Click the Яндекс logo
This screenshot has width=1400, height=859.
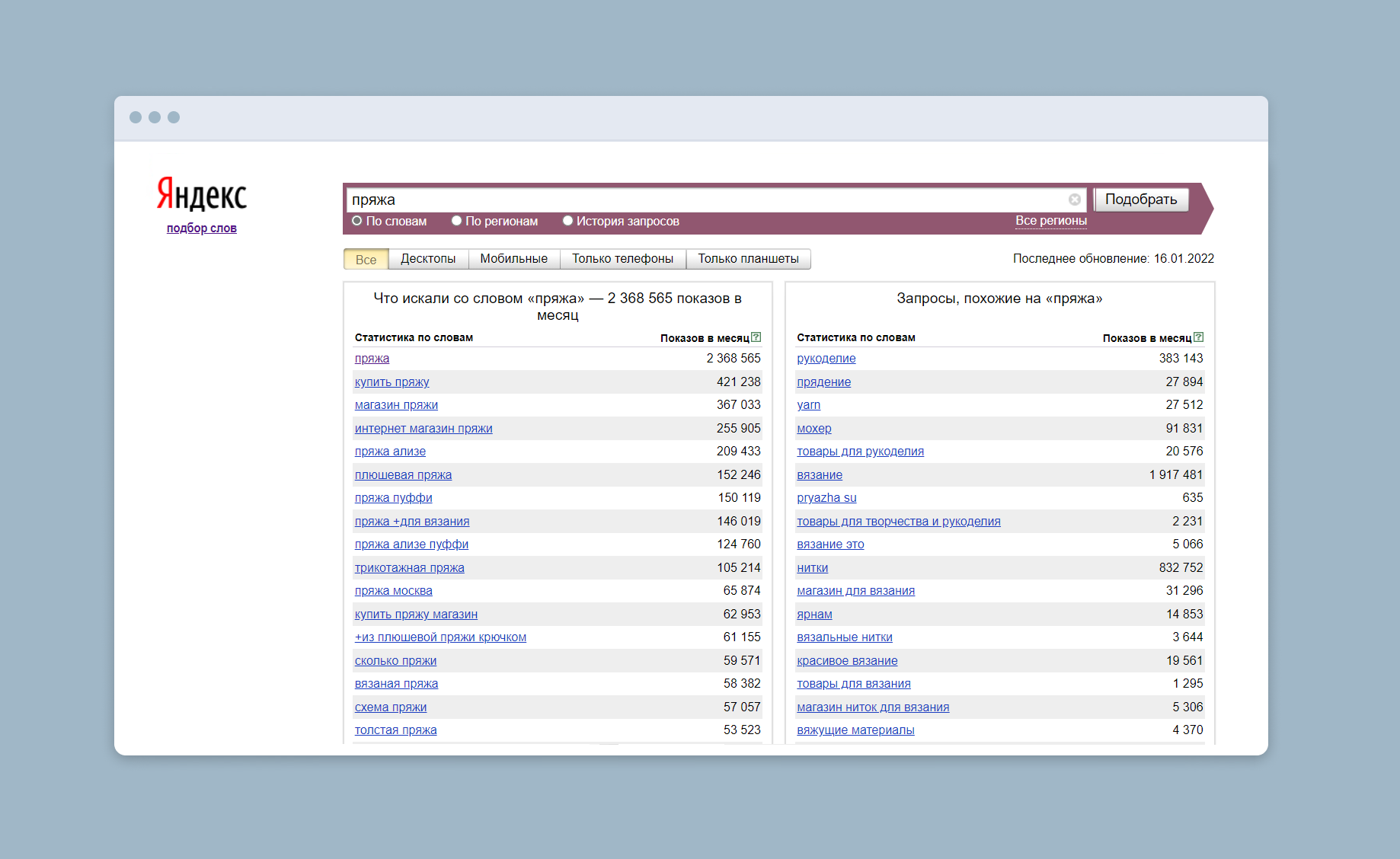point(202,194)
